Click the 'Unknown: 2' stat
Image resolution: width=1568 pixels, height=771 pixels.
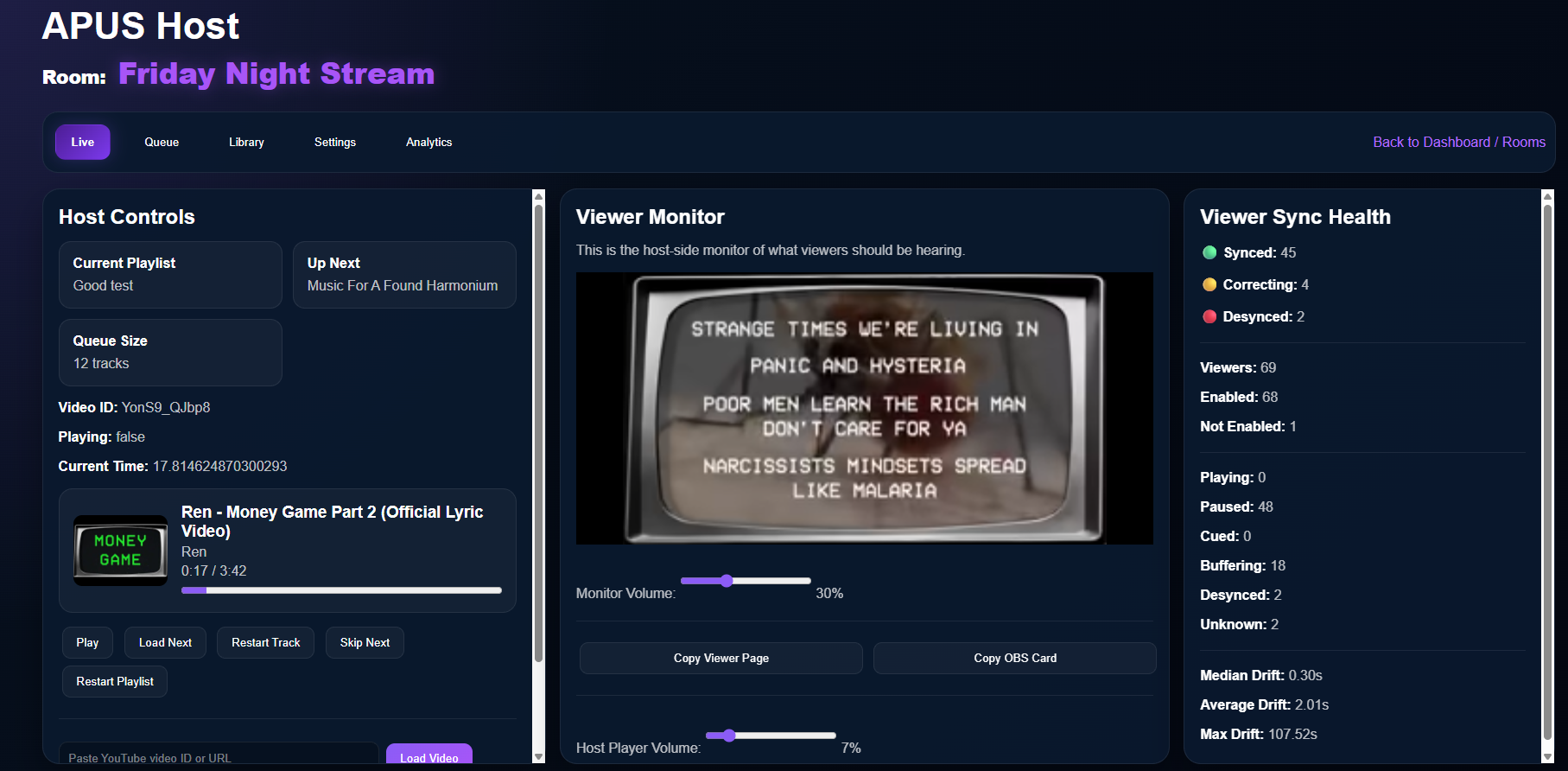pos(1239,624)
